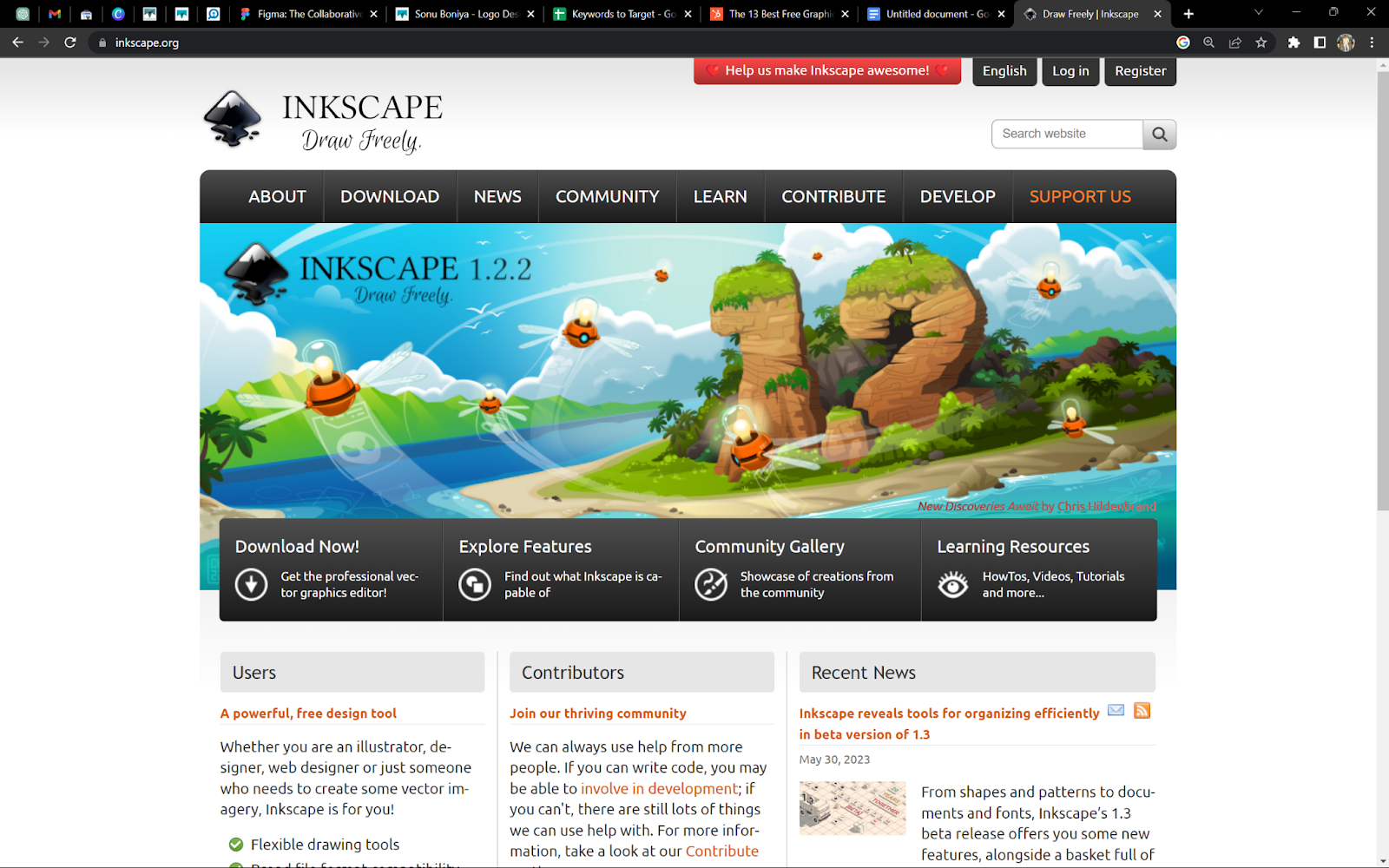The width and height of the screenshot is (1389, 868).
Task: Share this page via share icon
Action: tap(1234, 43)
